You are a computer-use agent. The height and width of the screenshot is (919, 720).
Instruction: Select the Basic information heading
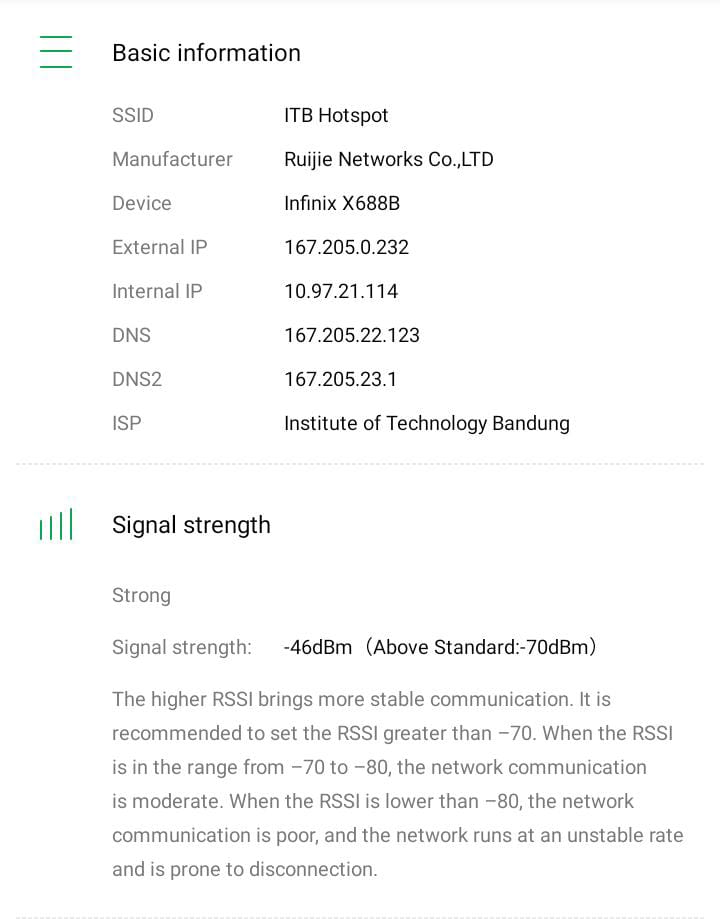206,53
